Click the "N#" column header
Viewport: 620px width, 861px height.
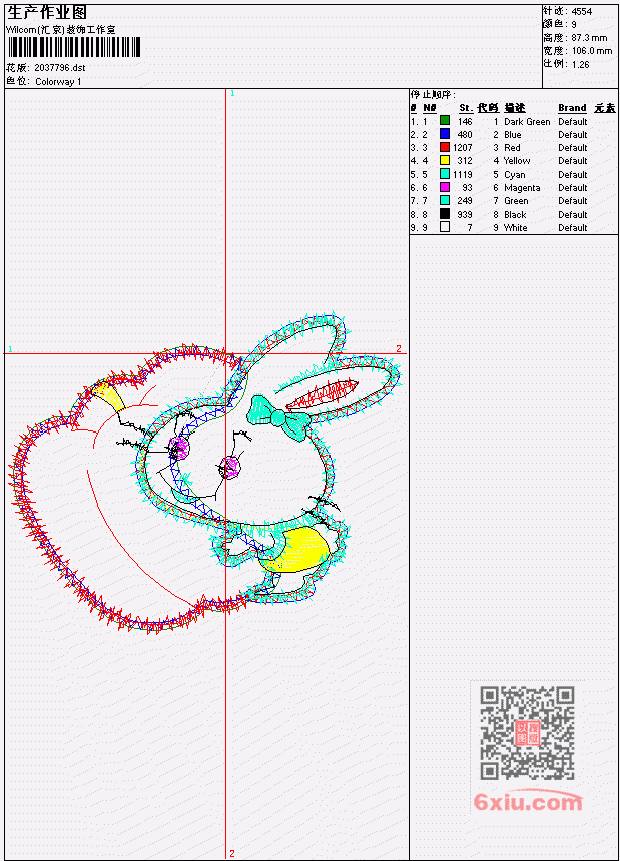pyautogui.click(x=429, y=108)
